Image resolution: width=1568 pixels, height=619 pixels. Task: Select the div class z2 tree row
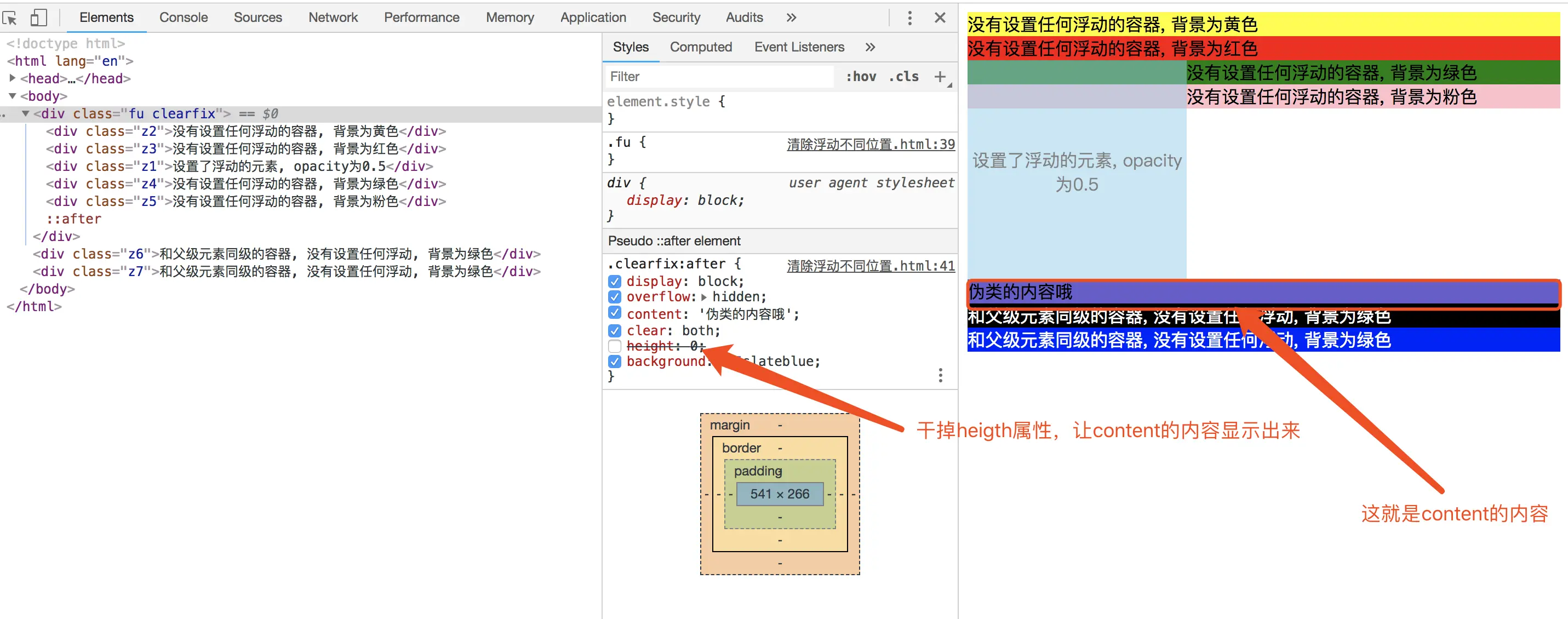(x=246, y=131)
